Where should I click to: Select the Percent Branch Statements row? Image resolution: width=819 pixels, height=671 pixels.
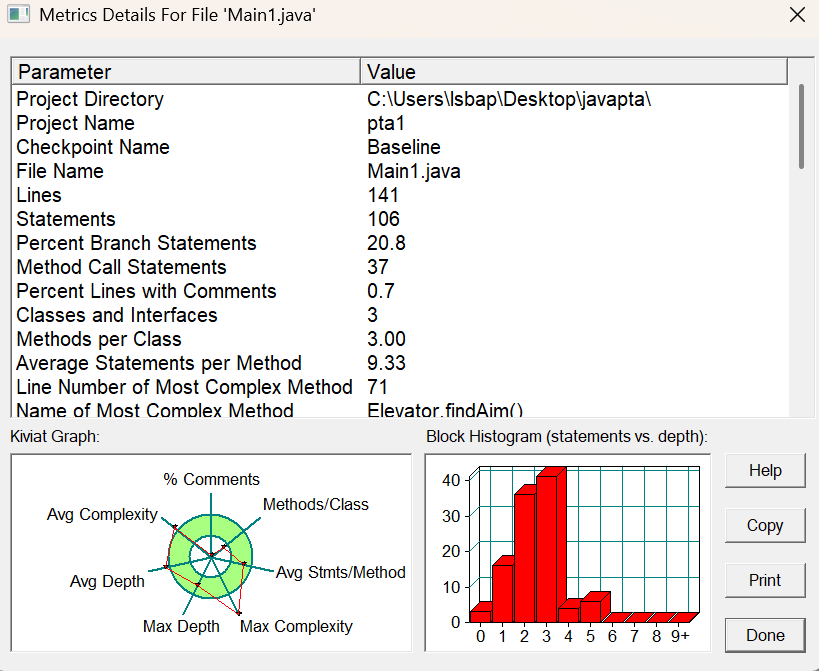point(400,243)
